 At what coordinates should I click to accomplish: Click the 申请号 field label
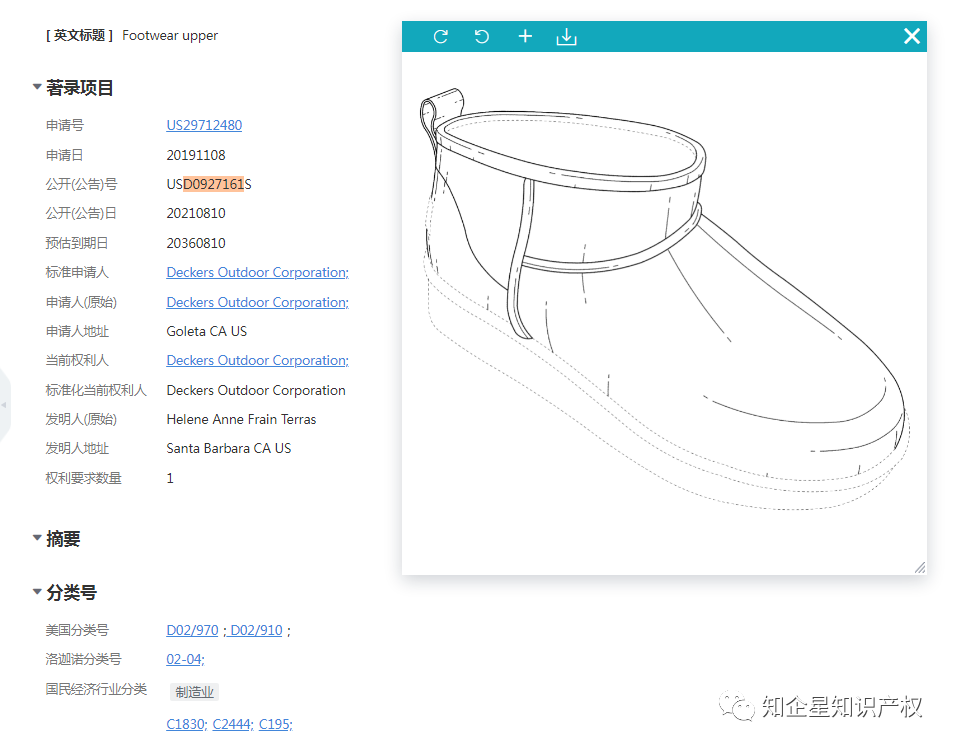[x=64, y=125]
